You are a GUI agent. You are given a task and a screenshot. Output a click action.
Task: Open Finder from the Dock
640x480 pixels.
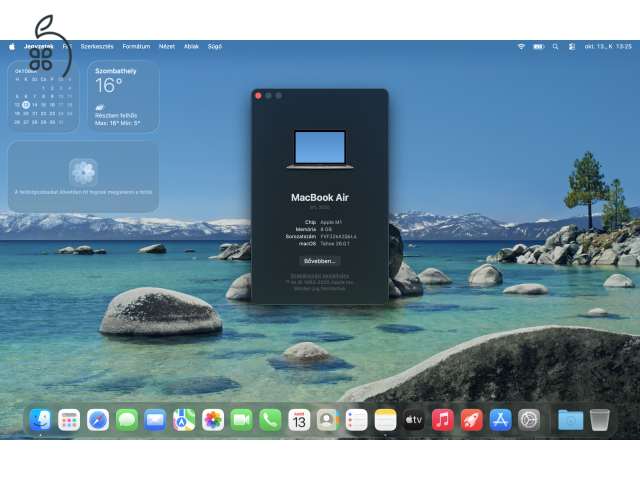(x=40, y=420)
